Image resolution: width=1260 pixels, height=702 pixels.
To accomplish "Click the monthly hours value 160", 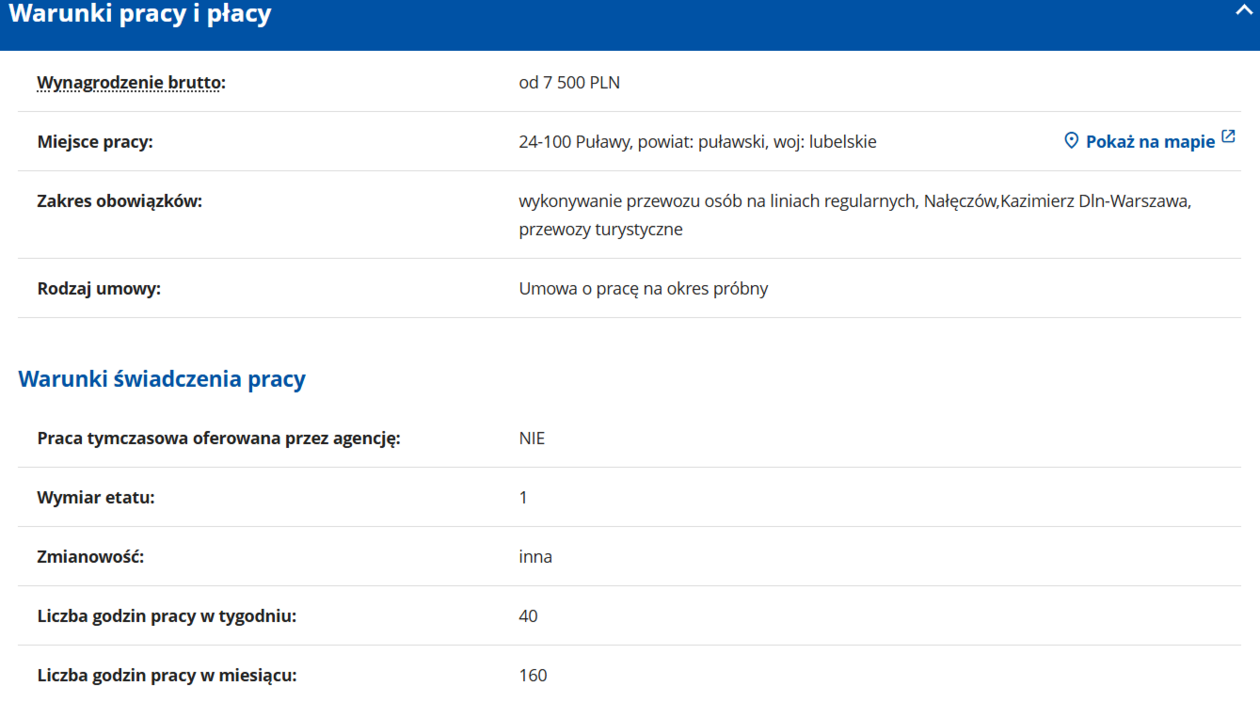I will click(533, 675).
